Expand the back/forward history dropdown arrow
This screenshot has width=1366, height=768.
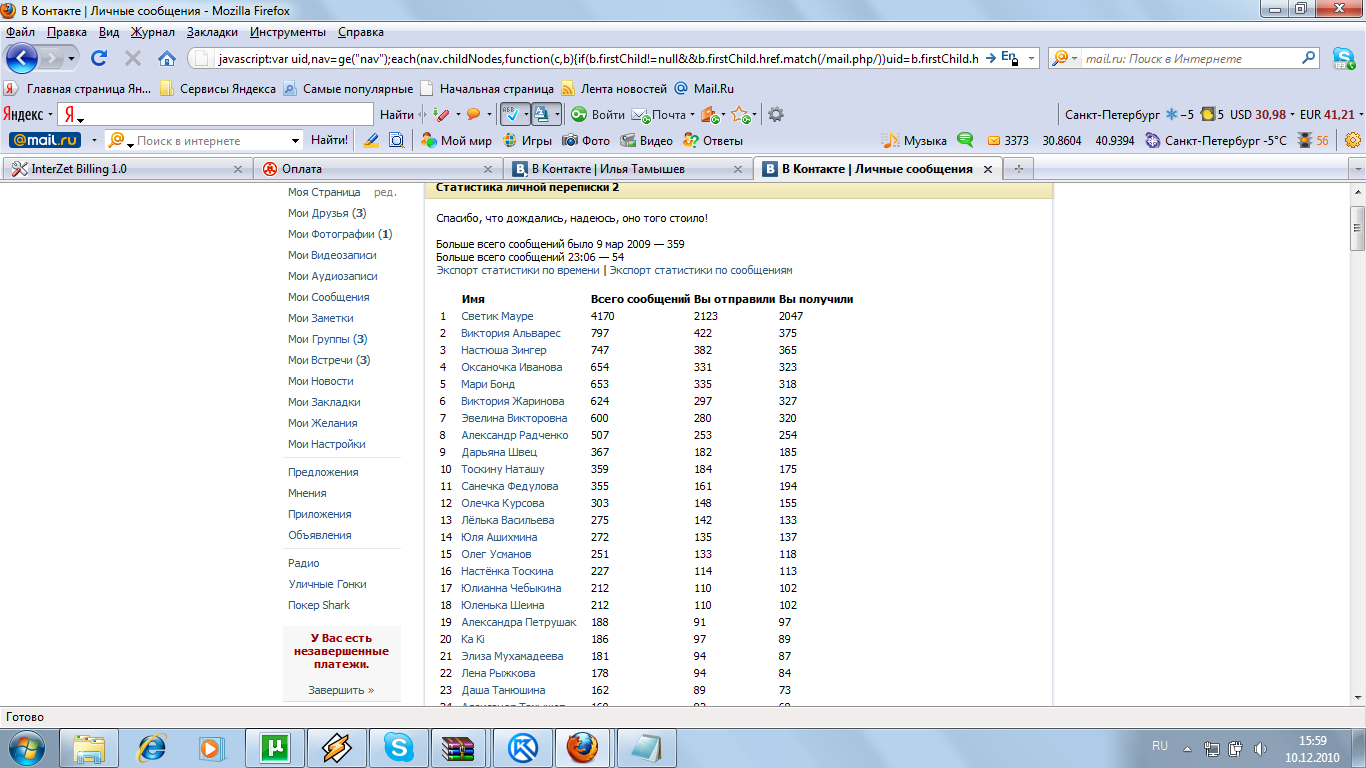(x=73, y=58)
